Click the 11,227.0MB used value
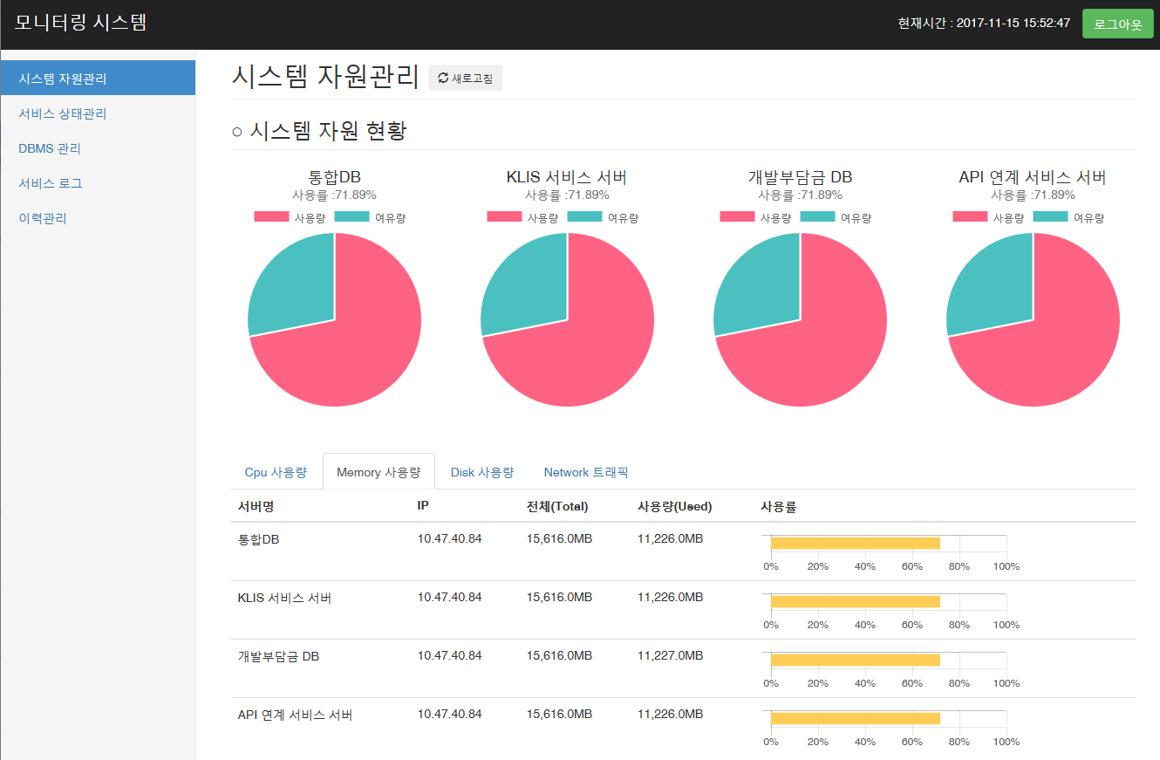The width and height of the screenshot is (1160, 760). [x=670, y=656]
